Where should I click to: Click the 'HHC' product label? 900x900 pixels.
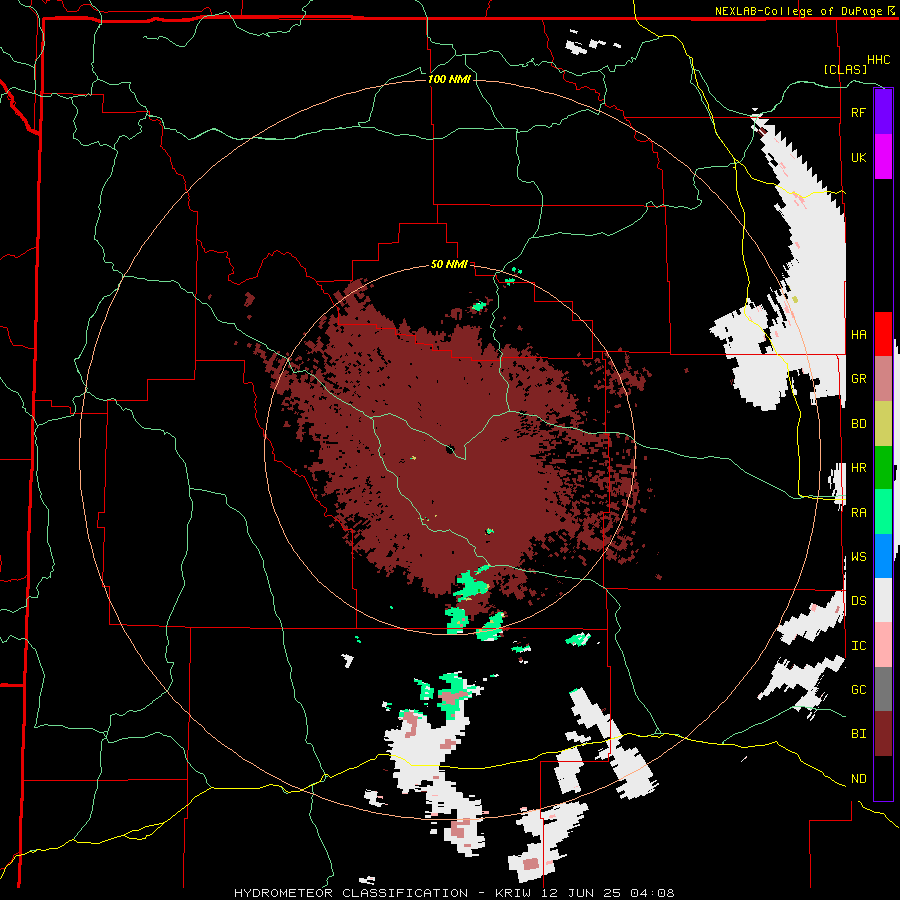click(879, 60)
